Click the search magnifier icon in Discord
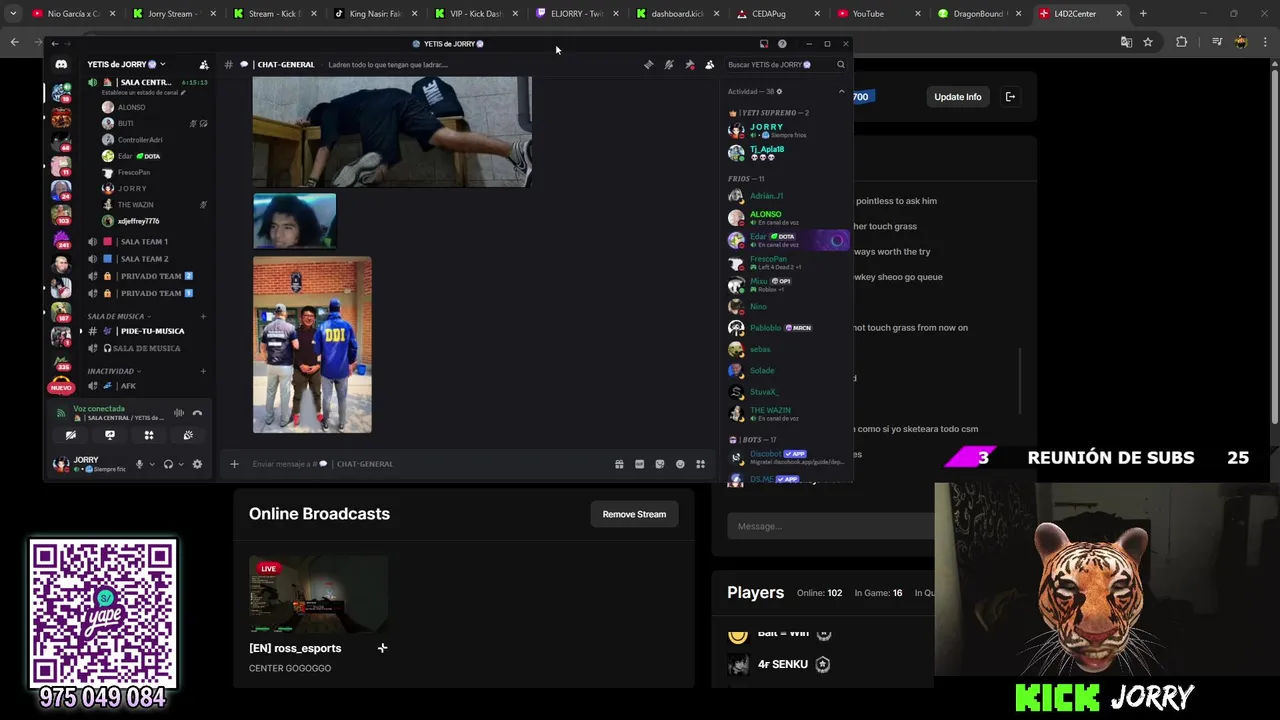 point(841,64)
